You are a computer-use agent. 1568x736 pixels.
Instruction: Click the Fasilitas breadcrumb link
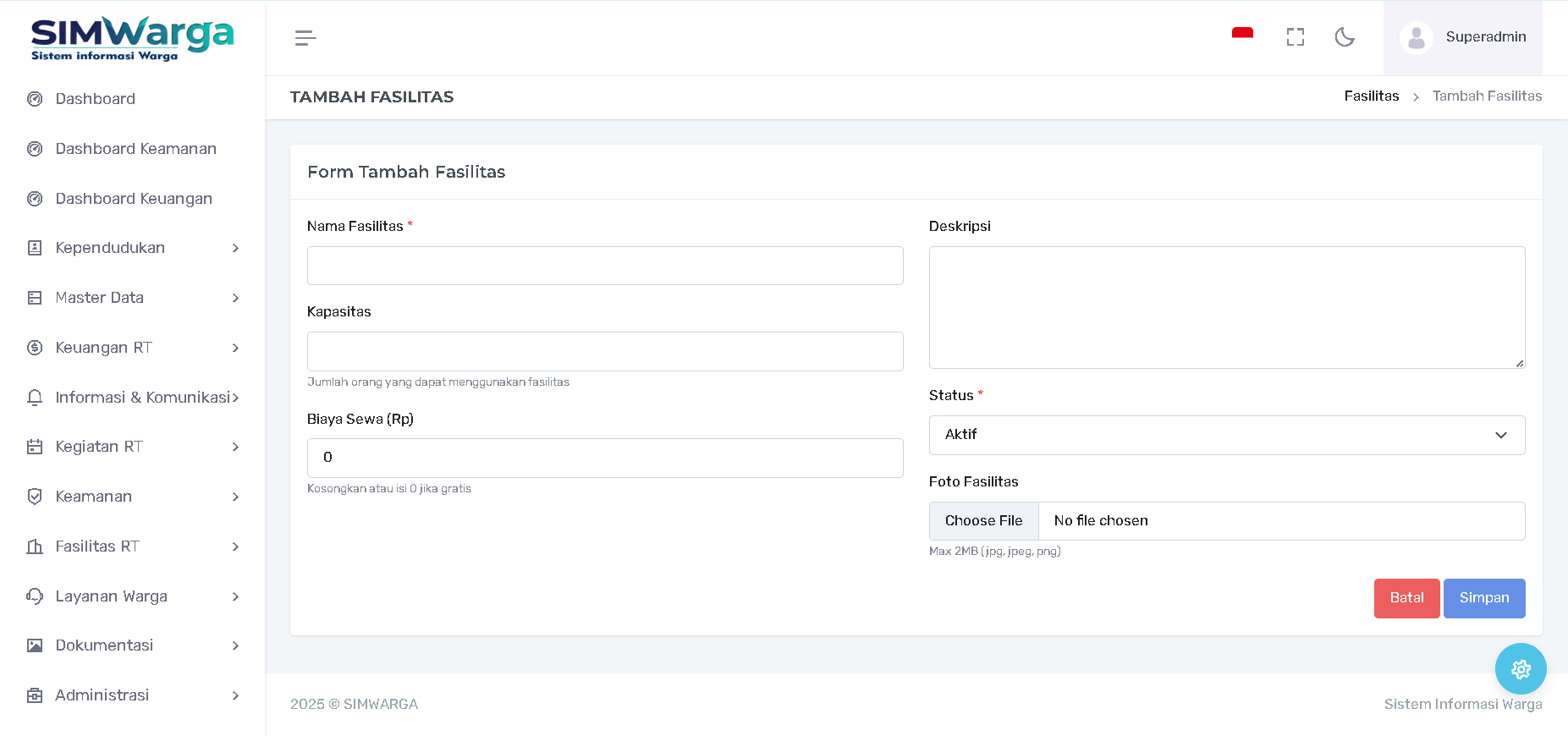tap(1371, 96)
